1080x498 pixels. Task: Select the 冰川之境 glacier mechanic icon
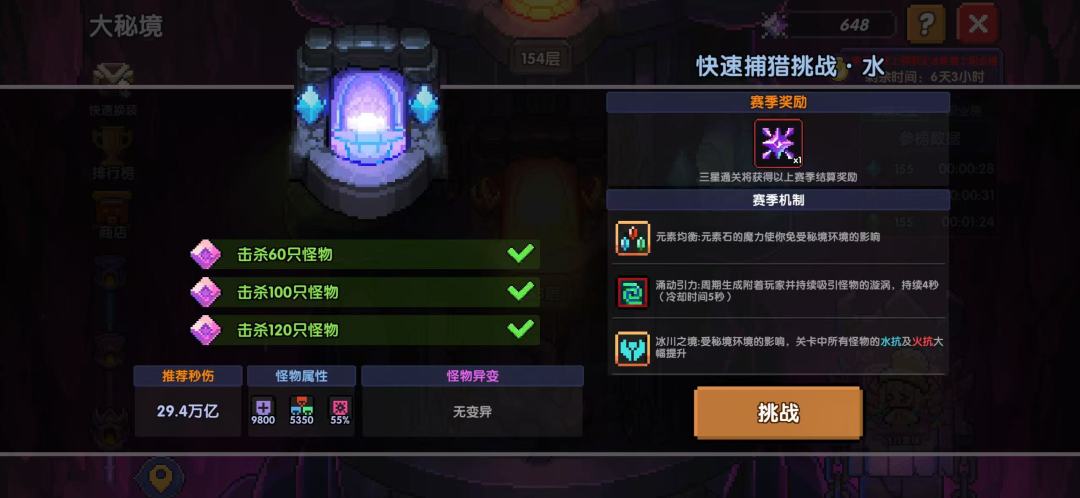click(632, 348)
